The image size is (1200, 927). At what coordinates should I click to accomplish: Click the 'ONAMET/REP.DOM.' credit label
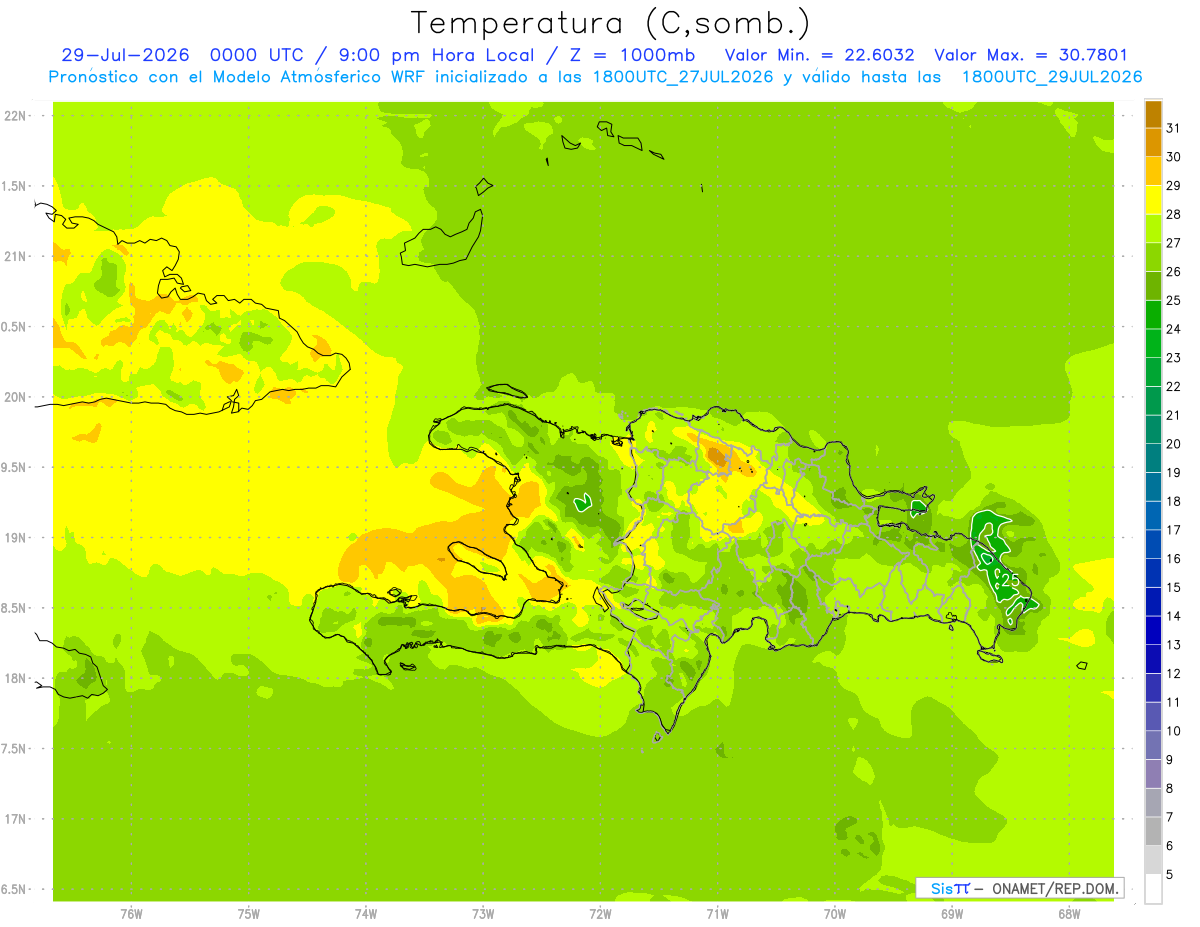click(x=1056, y=888)
